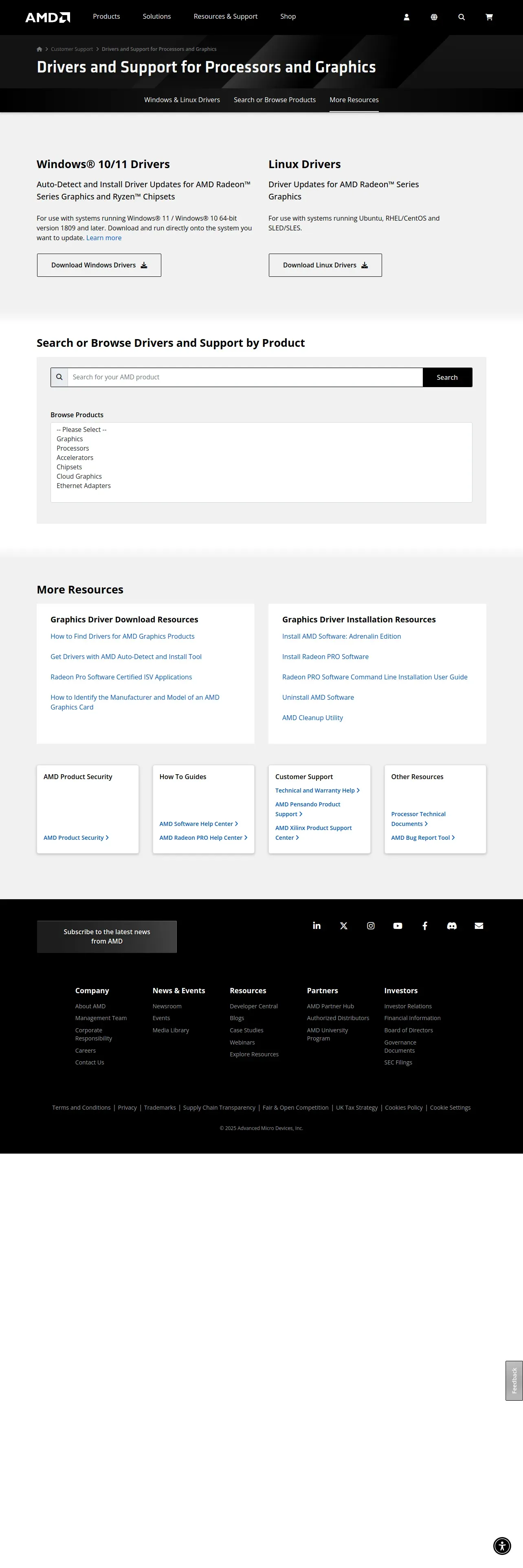
Task: Open Investor Relations footer link
Action: click(408, 1006)
